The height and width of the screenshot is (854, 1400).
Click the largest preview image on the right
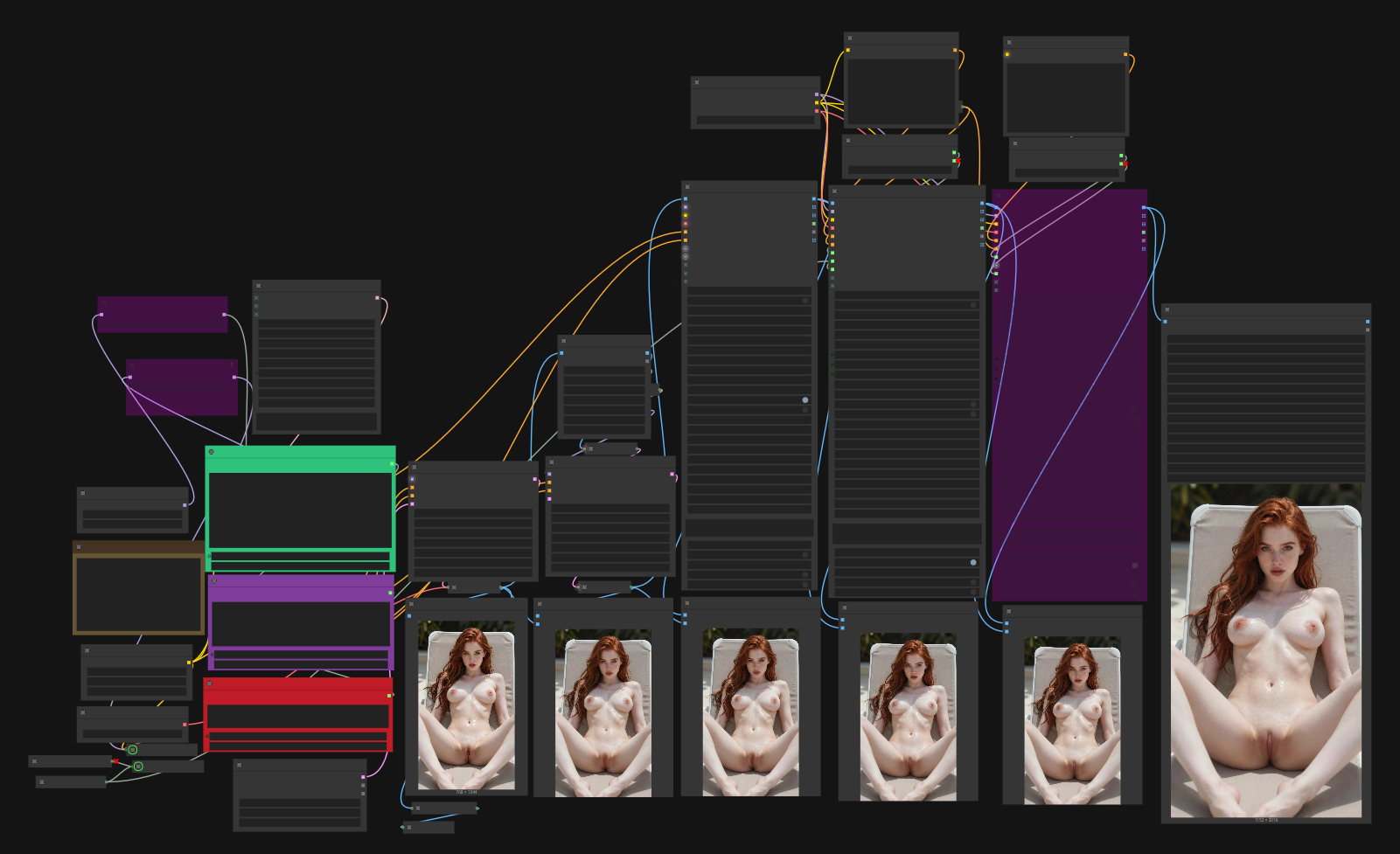pyautogui.click(x=1265, y=650)
